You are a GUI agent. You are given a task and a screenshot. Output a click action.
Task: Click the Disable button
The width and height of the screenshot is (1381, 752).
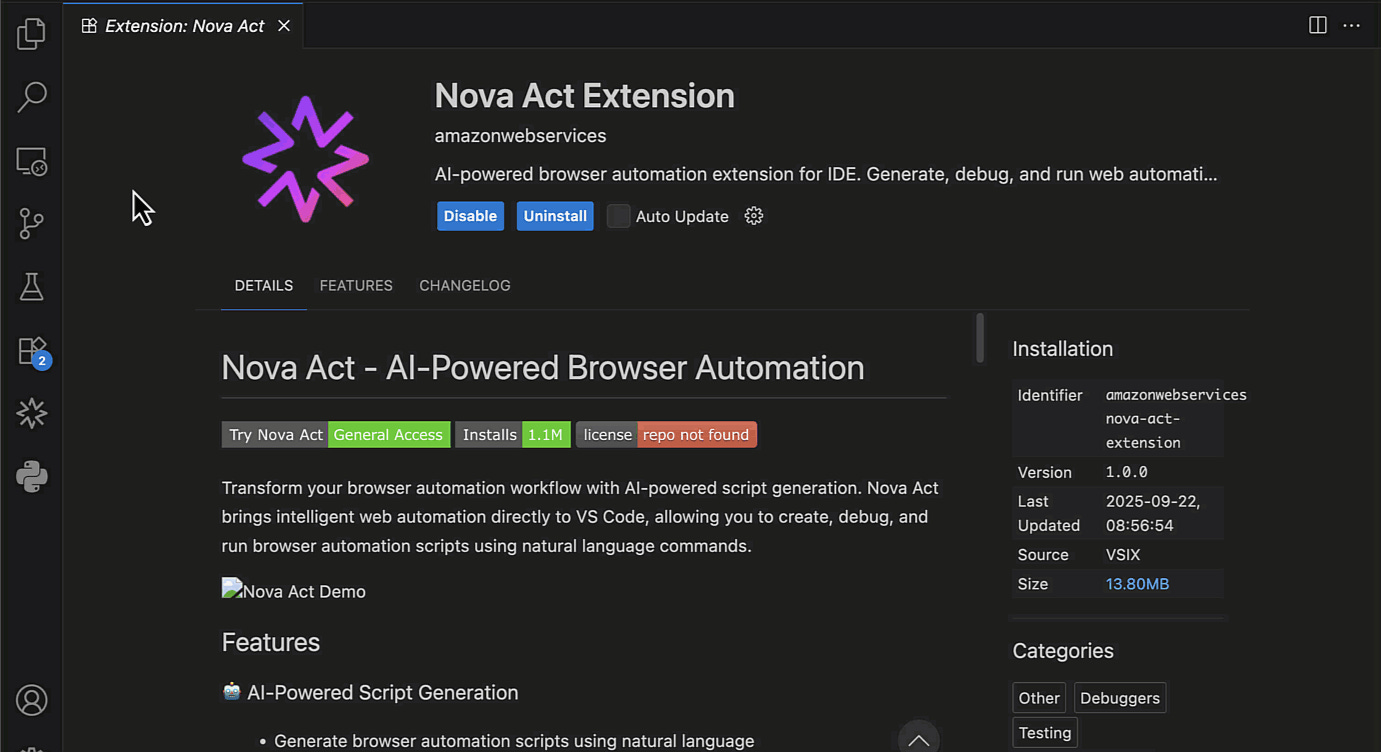(x=470, y=215)
